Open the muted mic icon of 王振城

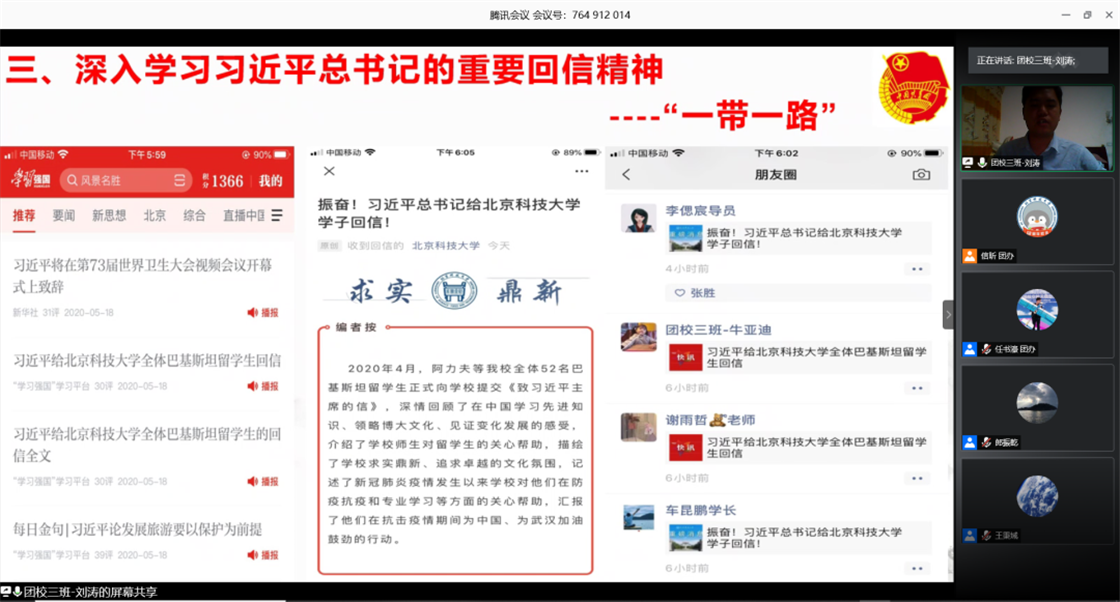(986, 535)
